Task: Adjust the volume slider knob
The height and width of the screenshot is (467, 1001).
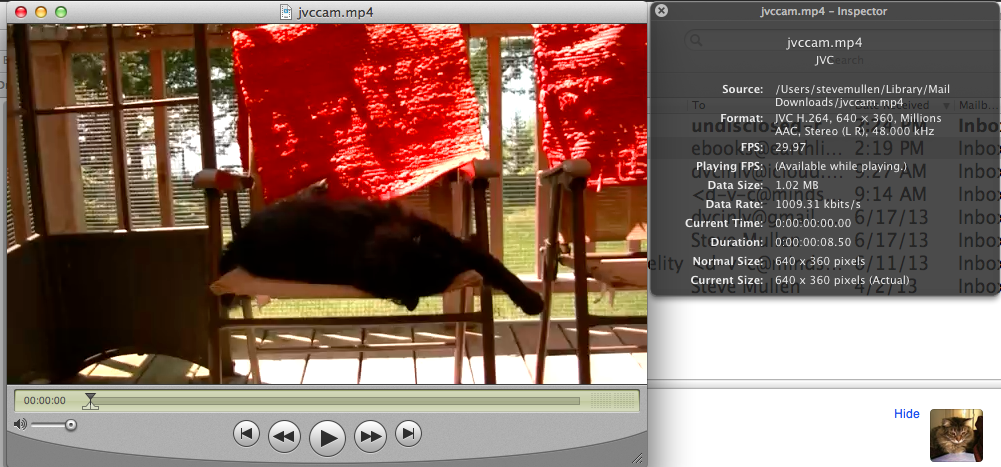Action: click(x=71, y=424)
